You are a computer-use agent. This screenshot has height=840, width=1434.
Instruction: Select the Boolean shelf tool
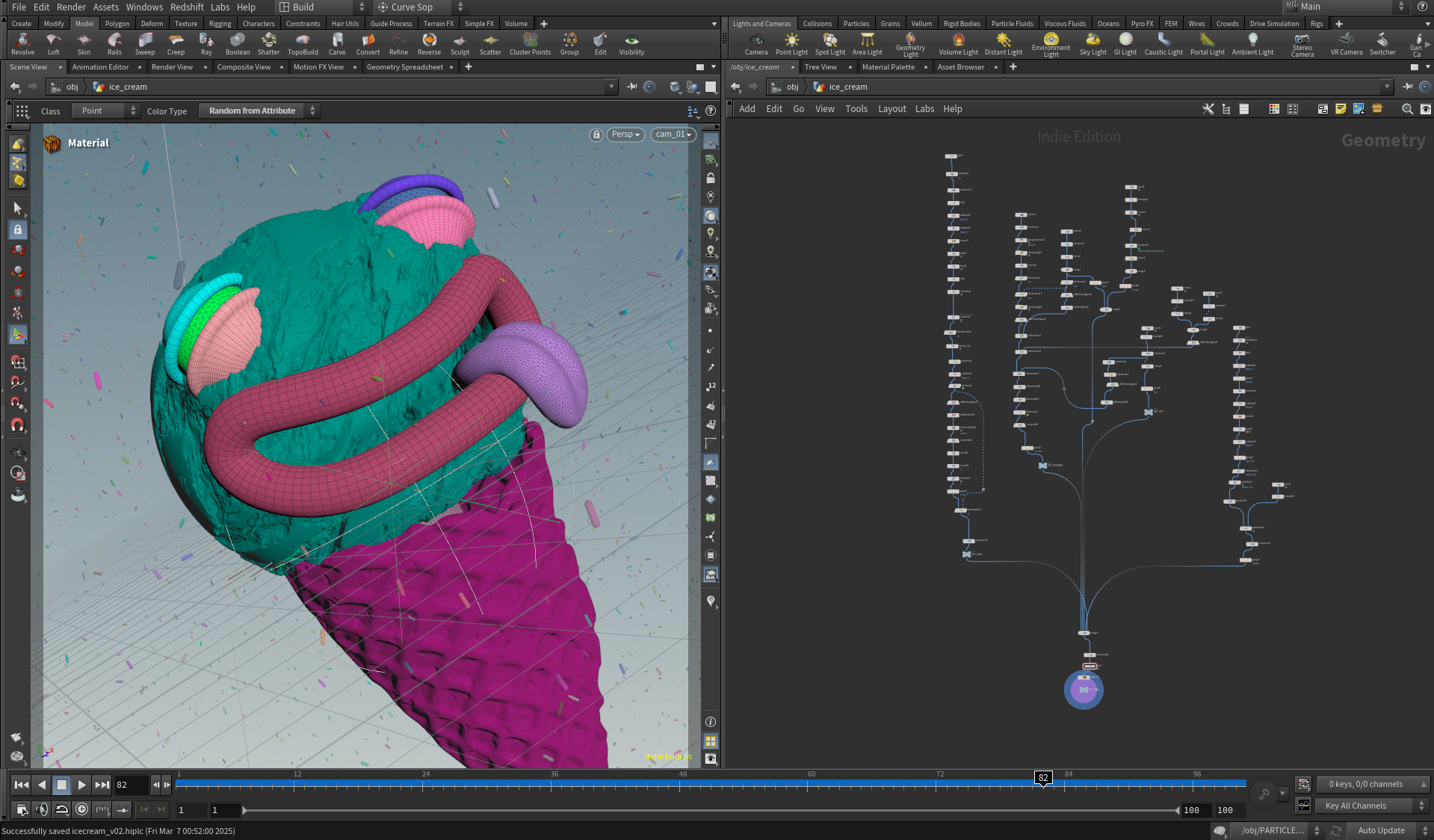[238, 44]
